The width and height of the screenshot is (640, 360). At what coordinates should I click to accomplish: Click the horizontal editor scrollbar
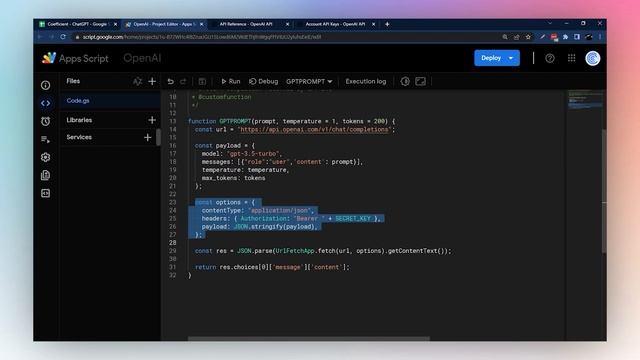[309, 338]
